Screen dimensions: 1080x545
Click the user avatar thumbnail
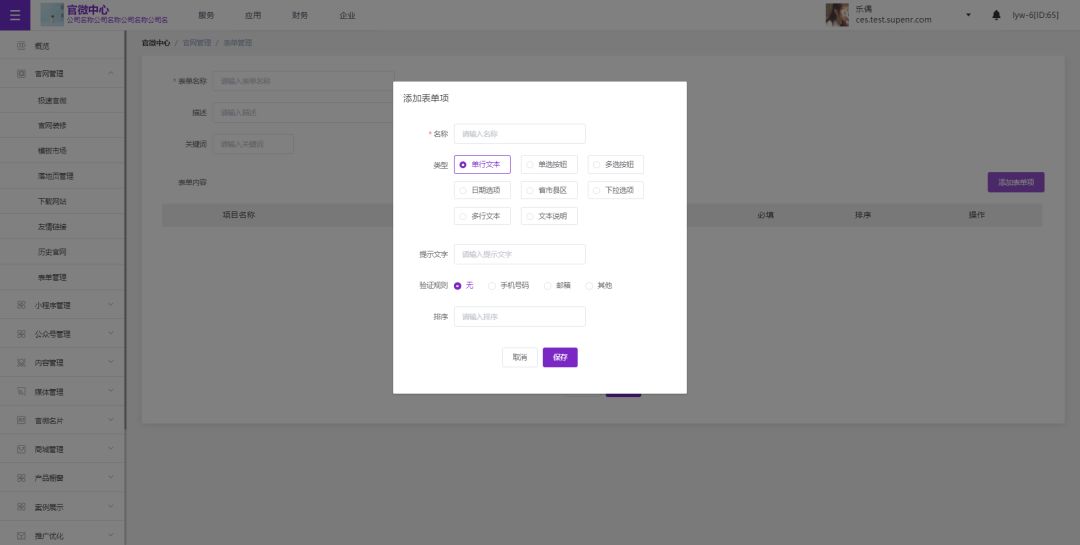(x=836, y=15)
